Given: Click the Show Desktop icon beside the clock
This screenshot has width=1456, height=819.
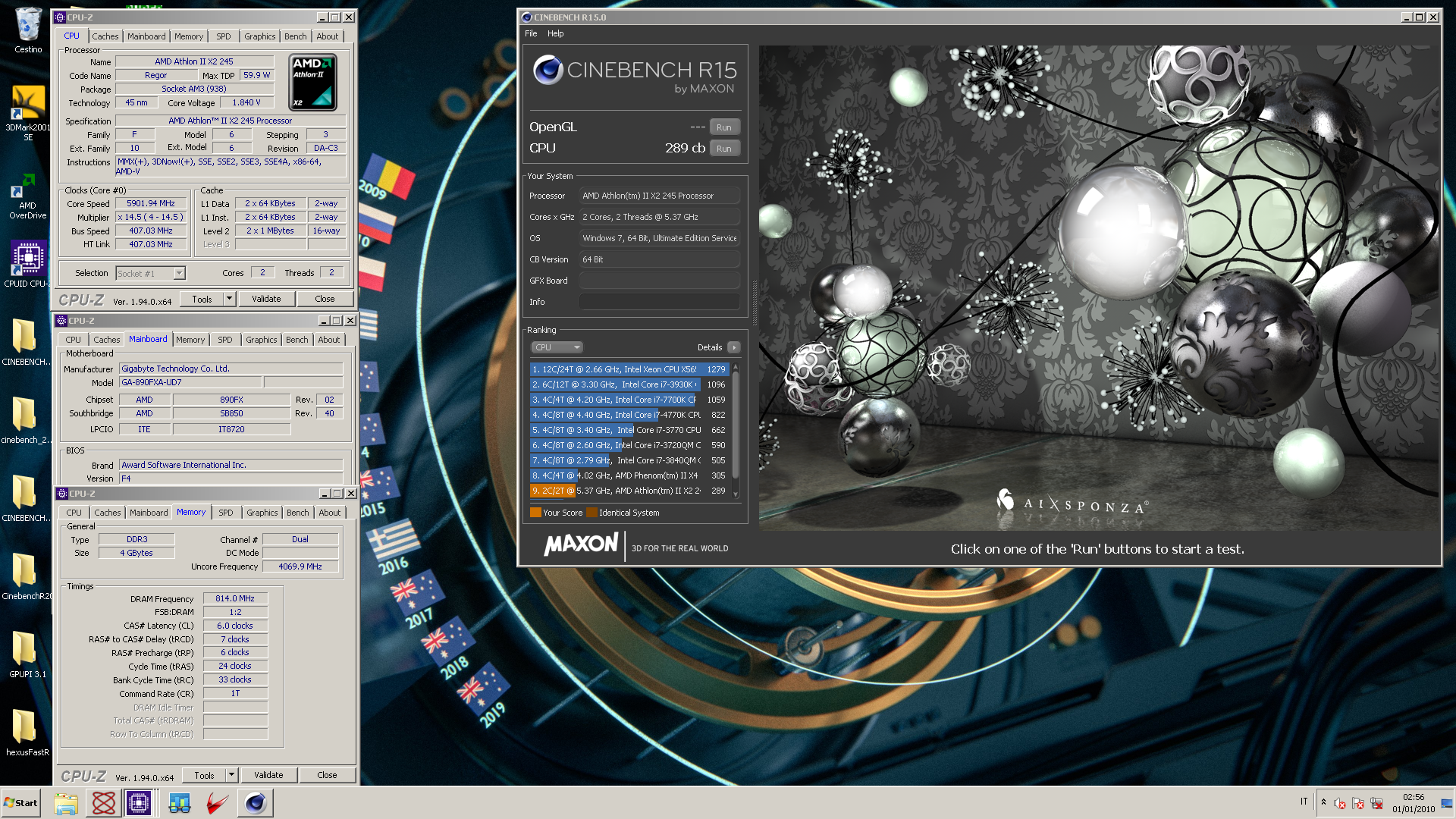Looking at the screenshot, I should coord(1447,803).
